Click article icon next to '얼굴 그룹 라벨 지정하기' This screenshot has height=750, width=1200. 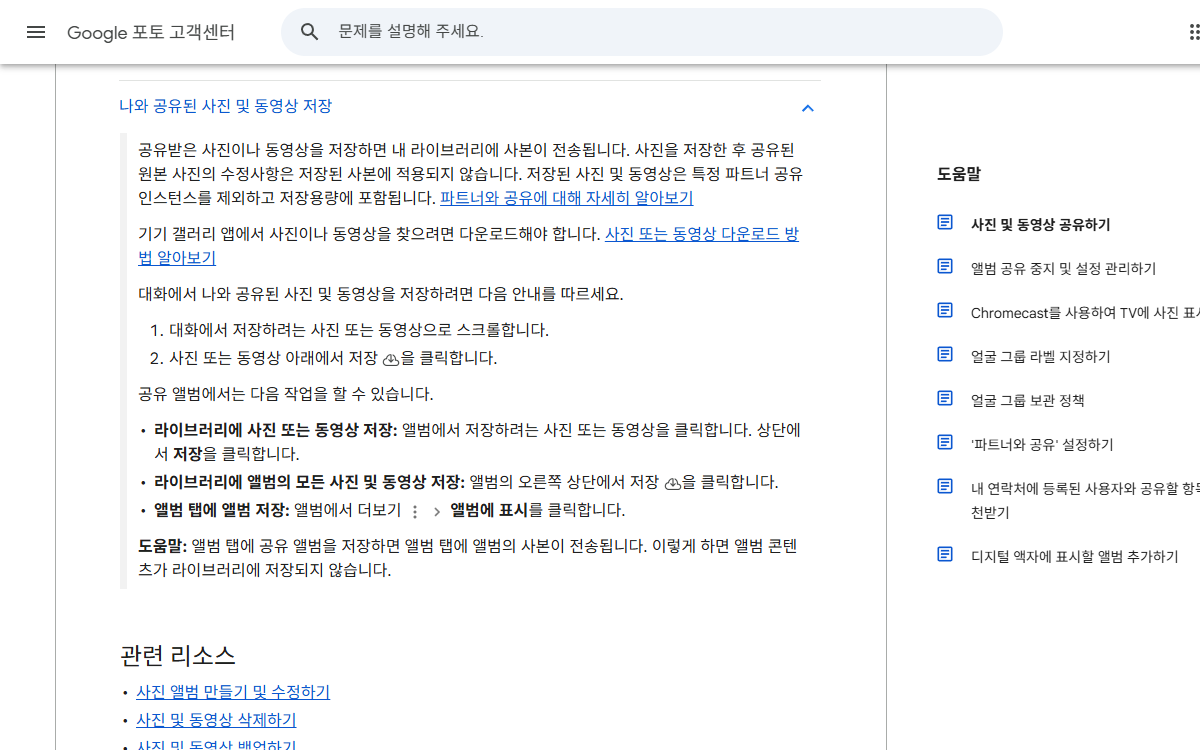click(x=945, y=354)
